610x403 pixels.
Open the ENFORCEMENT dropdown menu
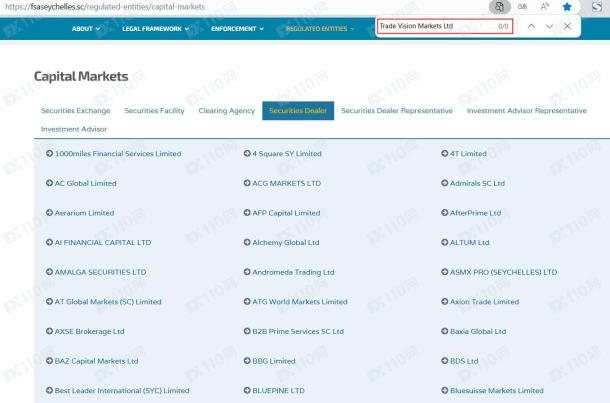[237, 29]
